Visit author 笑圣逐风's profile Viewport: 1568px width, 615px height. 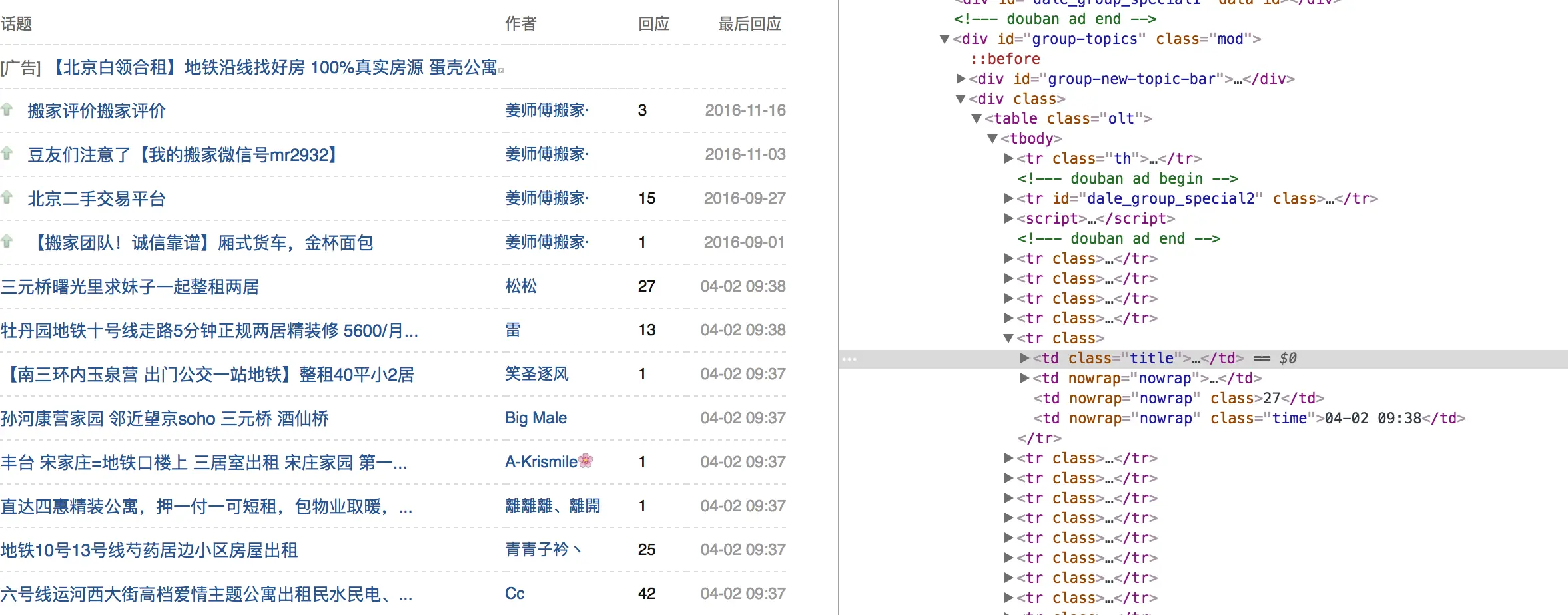click(x=537, y=374)
